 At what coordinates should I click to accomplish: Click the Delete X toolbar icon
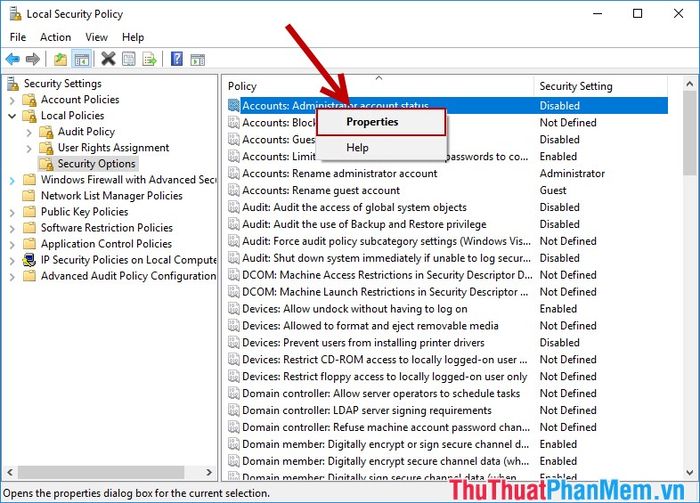click(108, 58)
